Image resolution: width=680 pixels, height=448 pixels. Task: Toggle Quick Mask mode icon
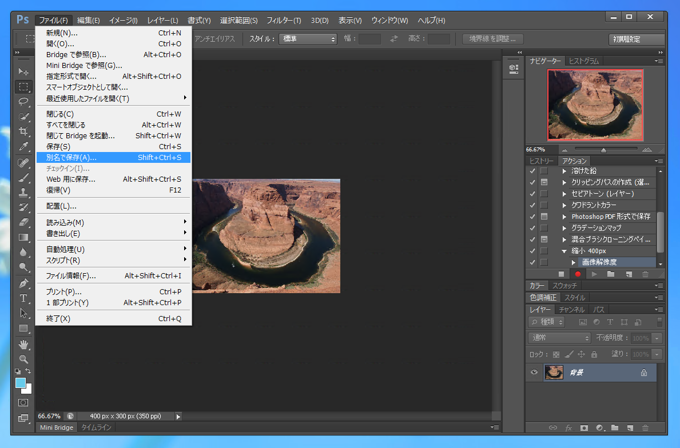[x=23, y=402]
